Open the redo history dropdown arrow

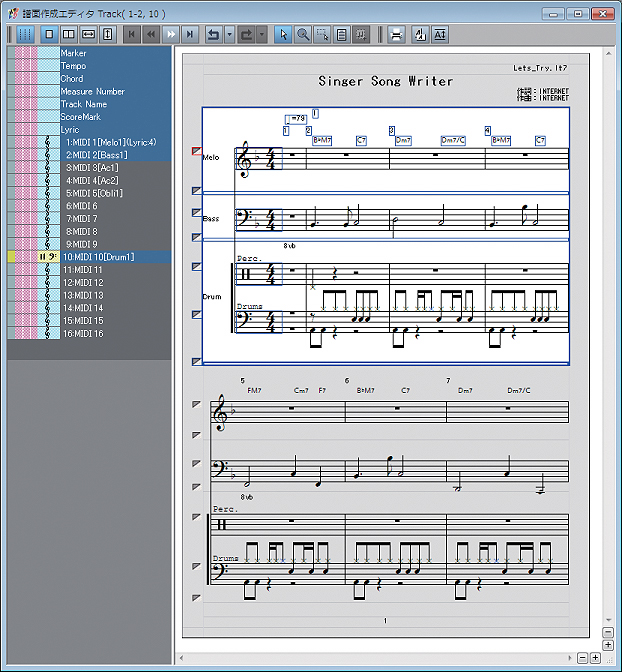click(262, 34)
